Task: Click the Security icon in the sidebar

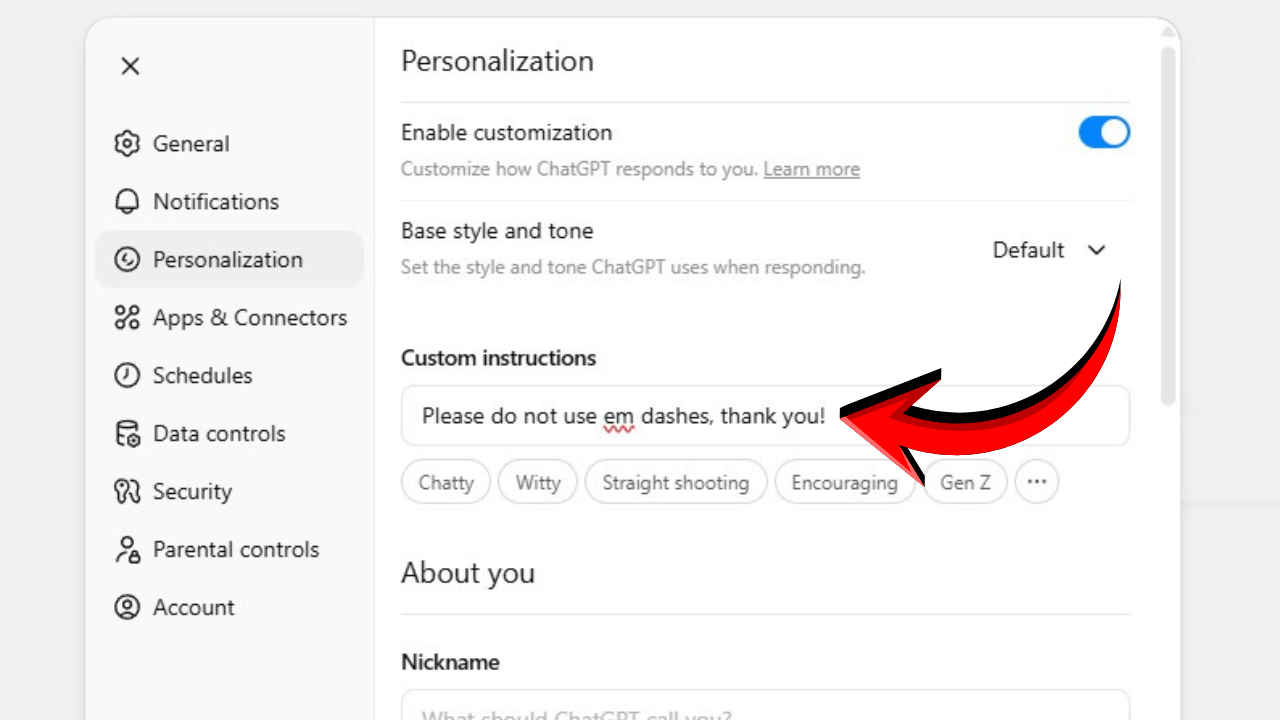Action: pyautogui.click(x=127, y=491)
